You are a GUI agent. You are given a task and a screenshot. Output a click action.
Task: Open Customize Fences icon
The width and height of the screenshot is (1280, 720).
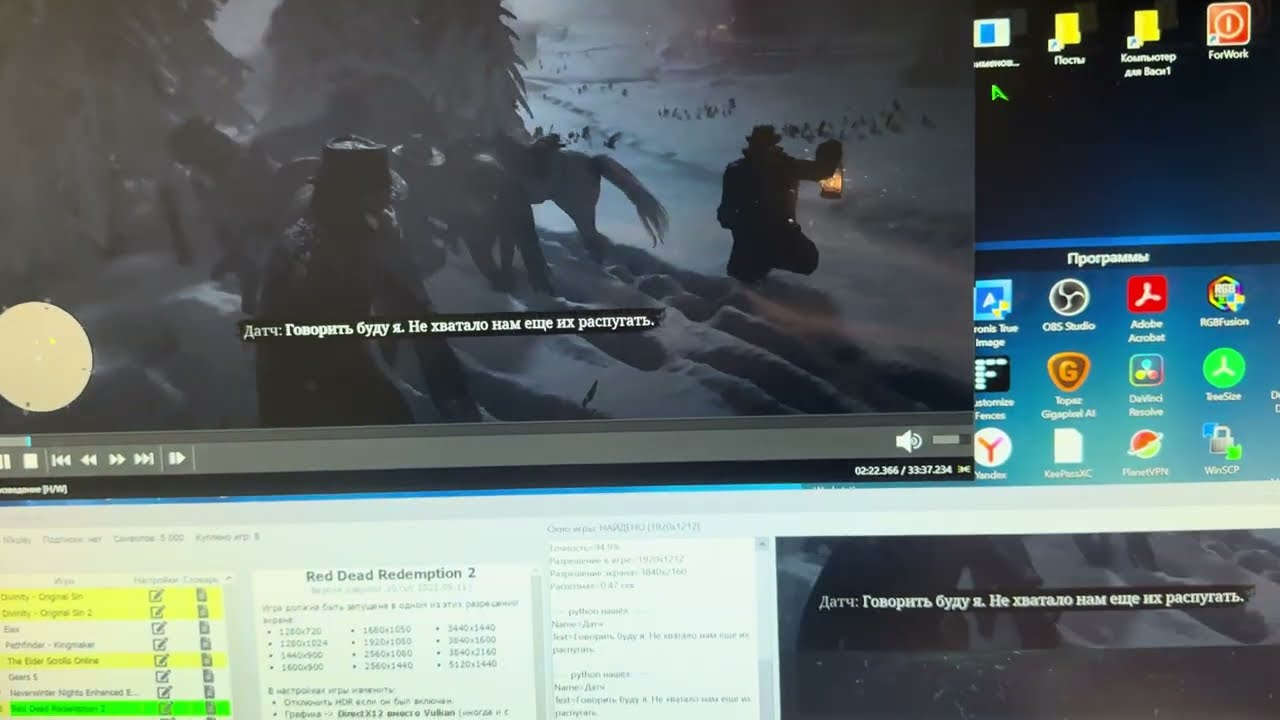click(992, 388)
